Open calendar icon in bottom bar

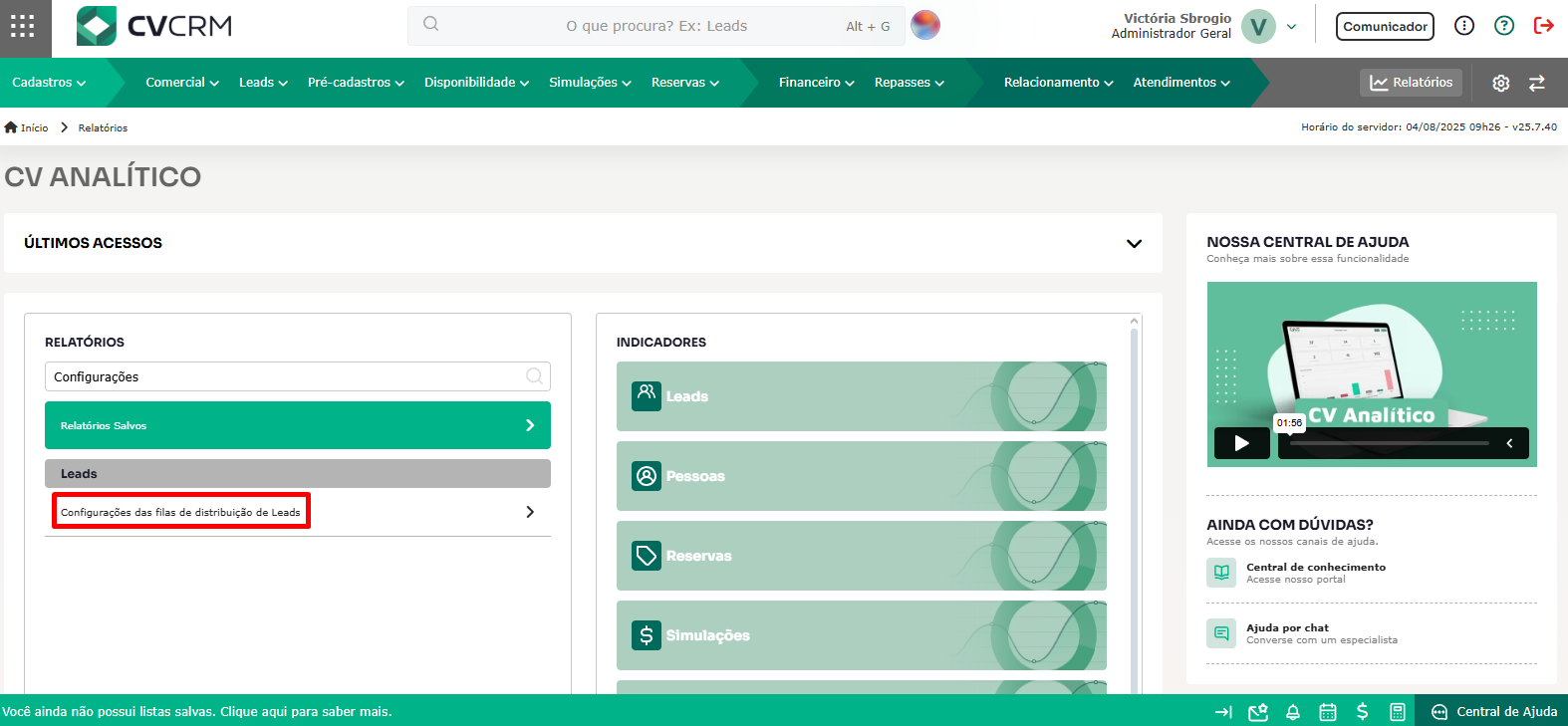pos(1328,712)
